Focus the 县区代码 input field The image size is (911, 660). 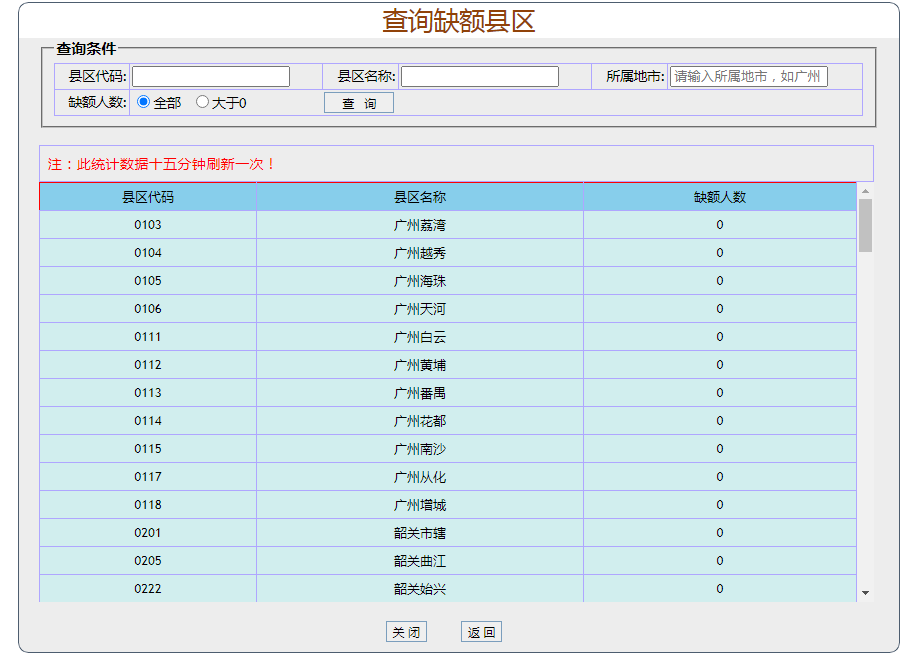(211, 77)
